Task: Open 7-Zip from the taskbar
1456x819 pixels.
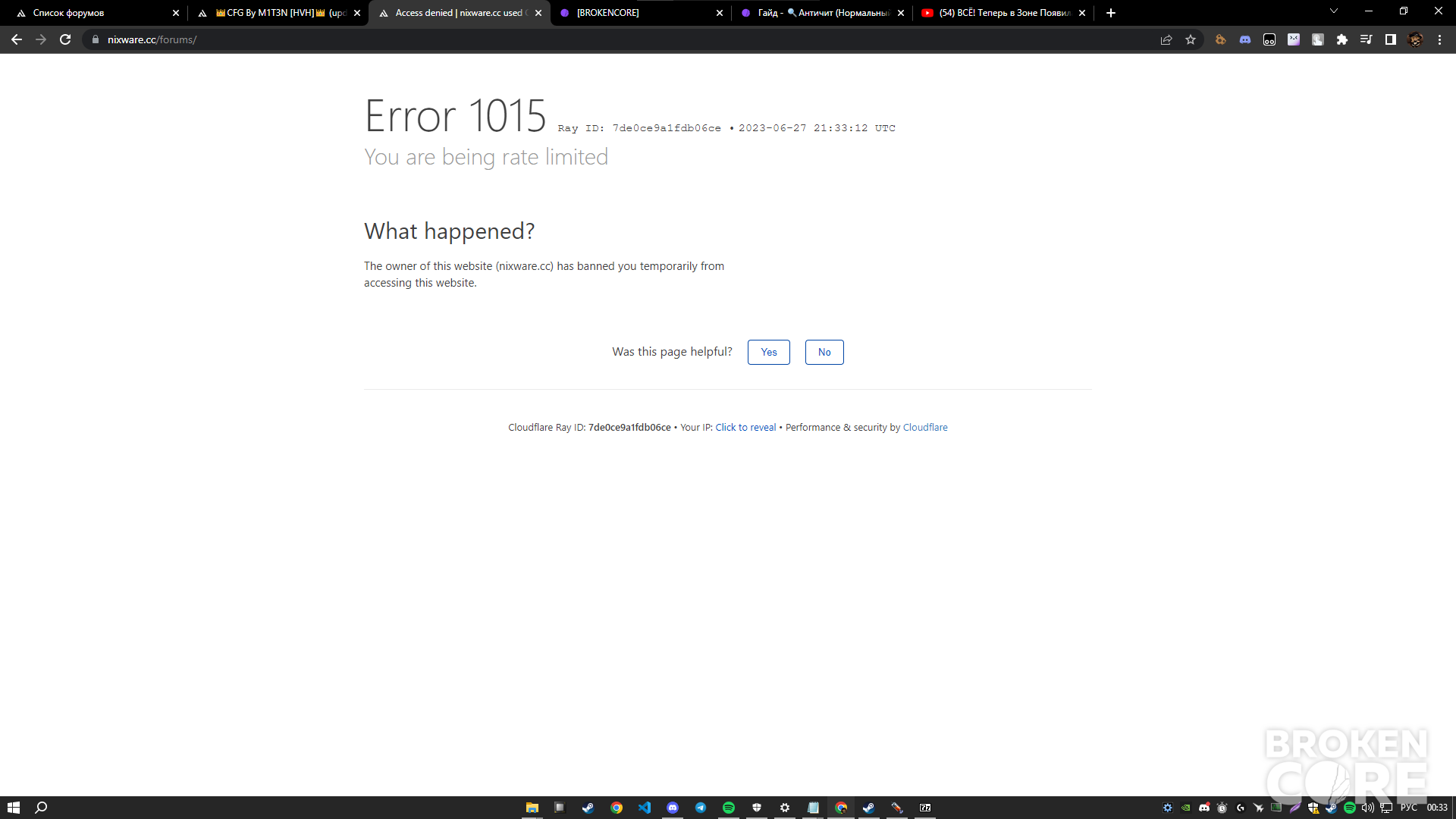Action: pos(925,808)
